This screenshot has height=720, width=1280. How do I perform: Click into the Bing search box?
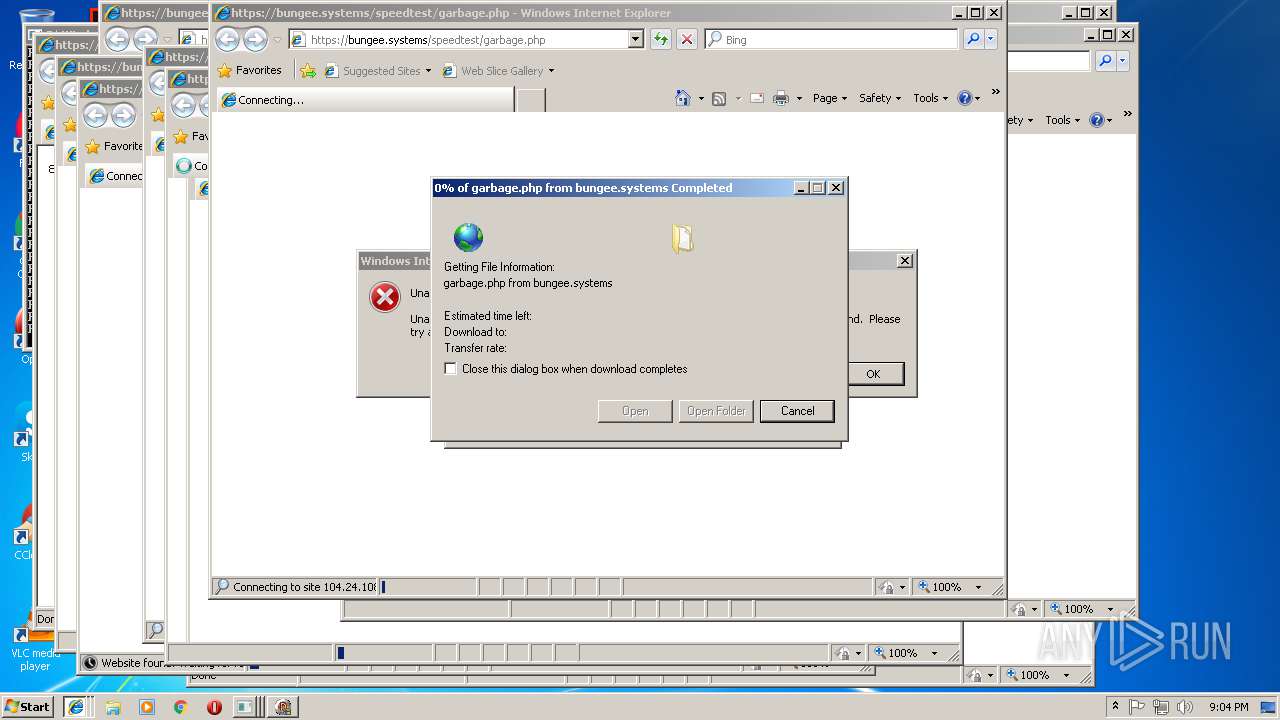pyautogui.click(x=831, y=40)
